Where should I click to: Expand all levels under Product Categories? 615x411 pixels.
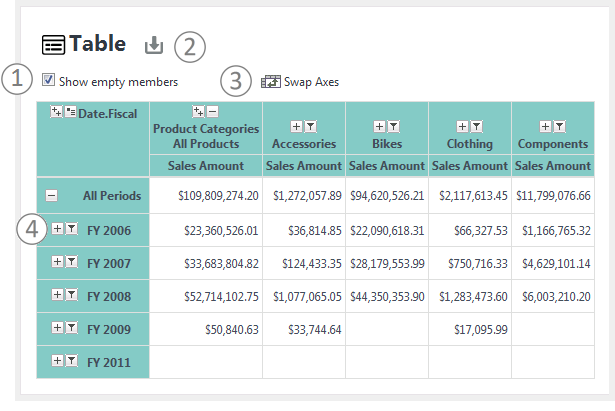coord(198,111)
